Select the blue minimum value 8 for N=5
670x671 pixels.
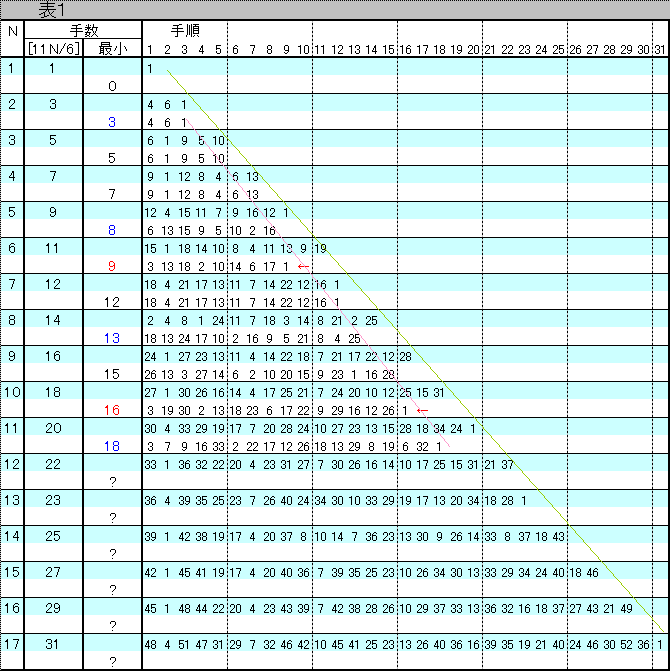click(x=112, y=230)
